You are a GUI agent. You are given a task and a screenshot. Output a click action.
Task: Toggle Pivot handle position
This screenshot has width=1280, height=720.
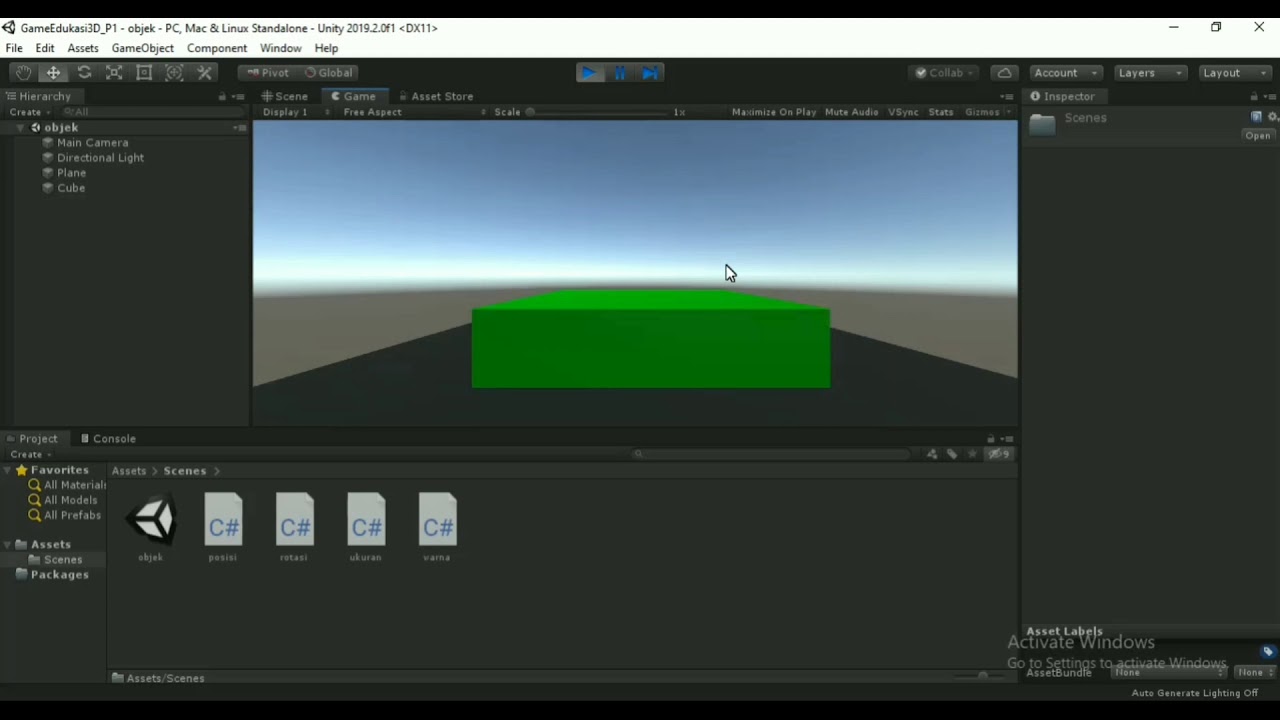(267, 73)
